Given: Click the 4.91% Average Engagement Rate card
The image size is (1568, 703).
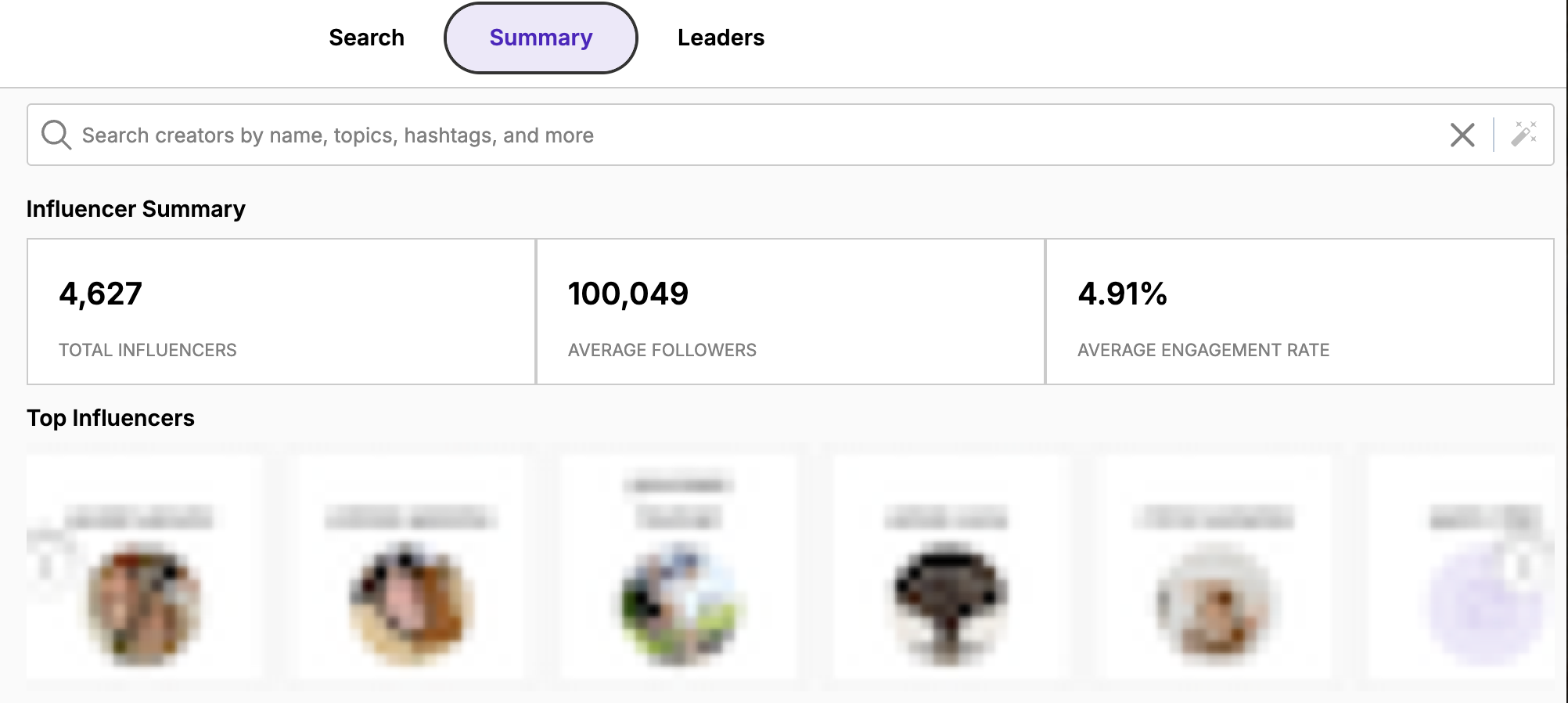Looking at the screenshot, I should (x=1300, y=312).
